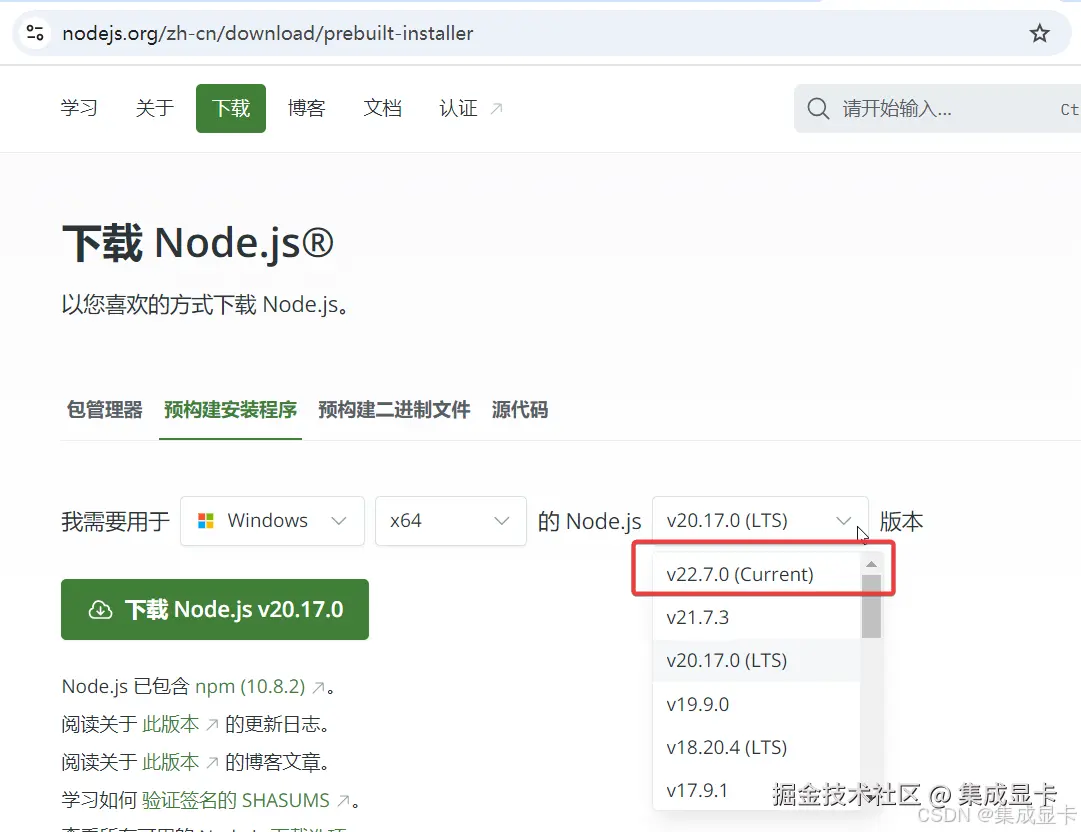Select the 下载 navigation button
Image resolution: width=1081 pixels, height=832 pixels.
[231, 108]
